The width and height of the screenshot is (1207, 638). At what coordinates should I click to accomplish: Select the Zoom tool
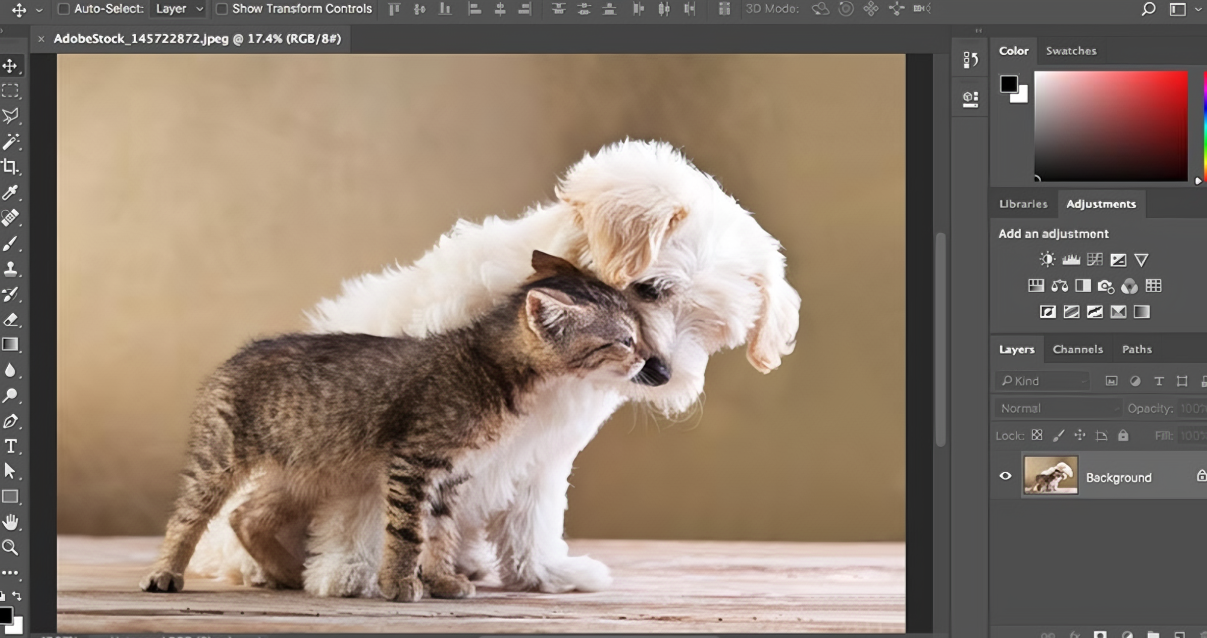click(x=13, y=547)
